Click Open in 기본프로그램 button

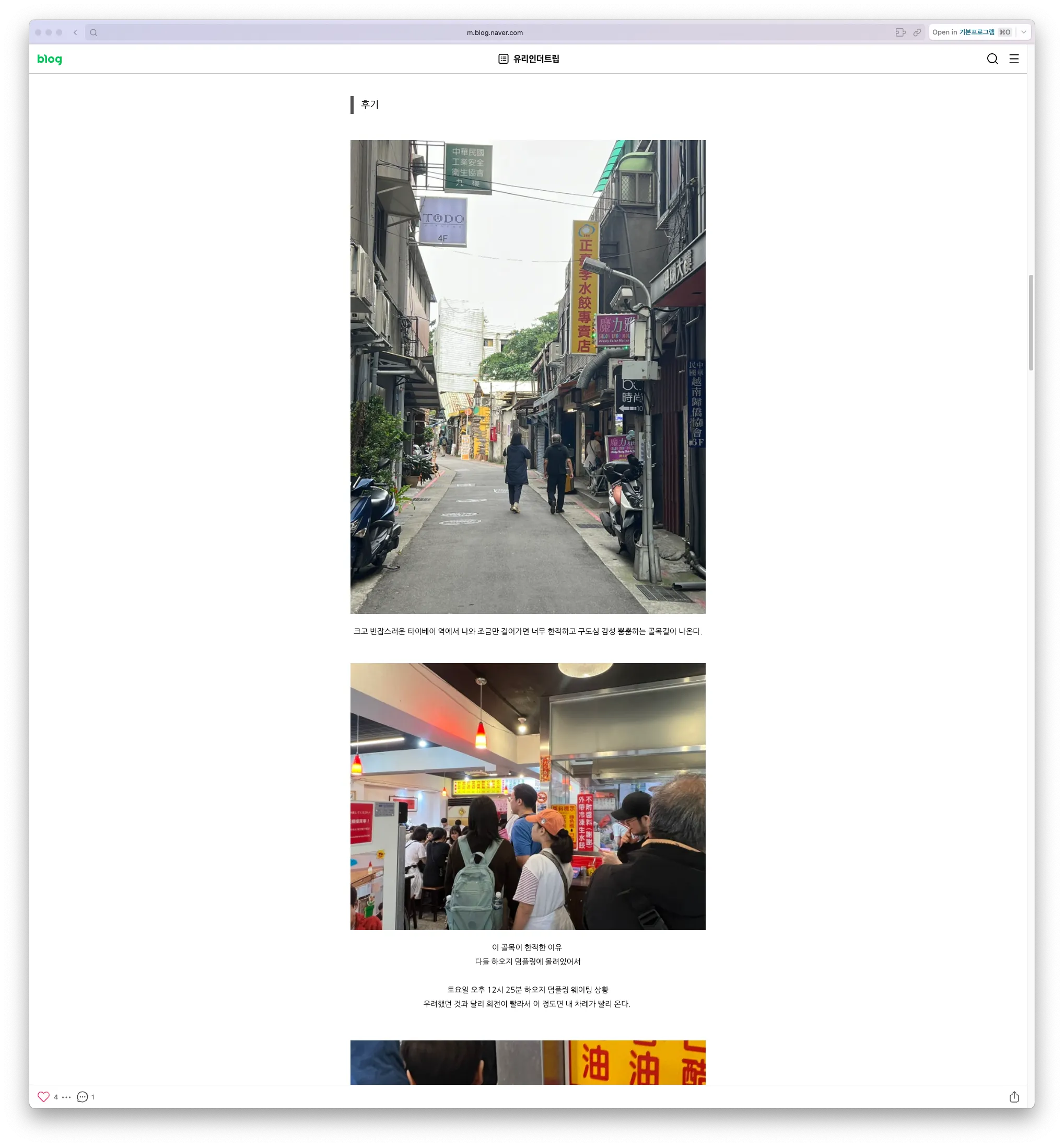972,32
